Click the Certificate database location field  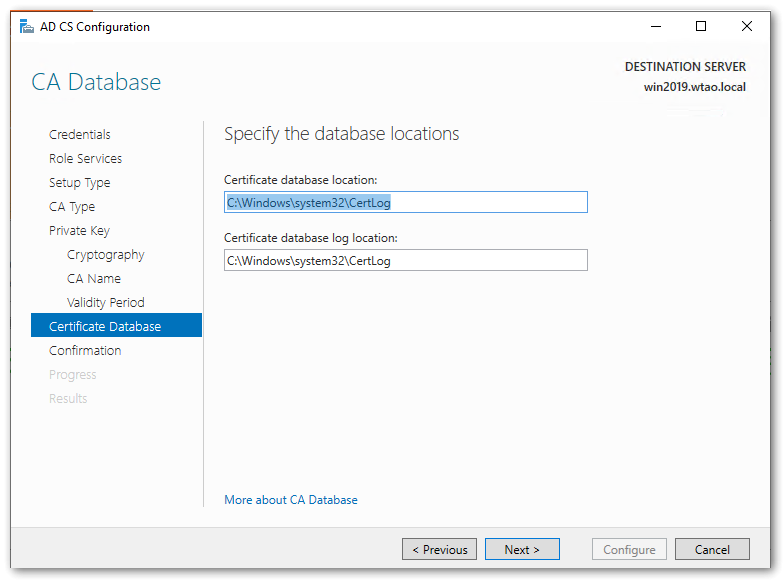click(405, 202)
